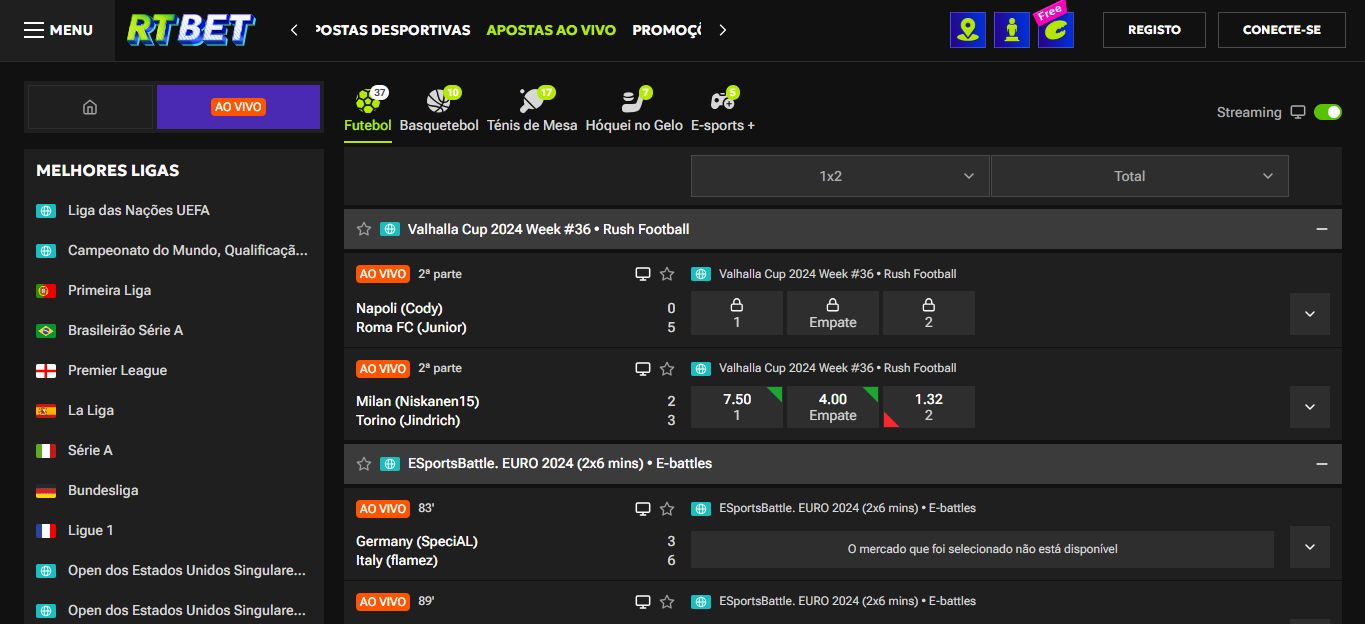Click the statistics person icon in header
1365x624 pixels.
click(x=1011, y=29)
